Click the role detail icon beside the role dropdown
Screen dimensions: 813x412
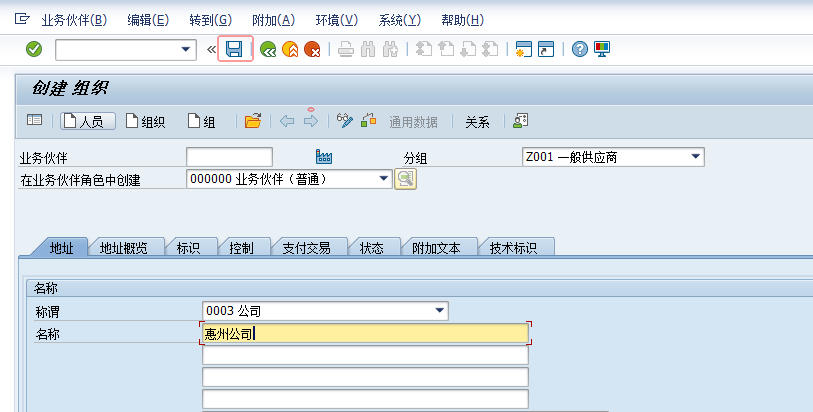(x=405, y=179)
